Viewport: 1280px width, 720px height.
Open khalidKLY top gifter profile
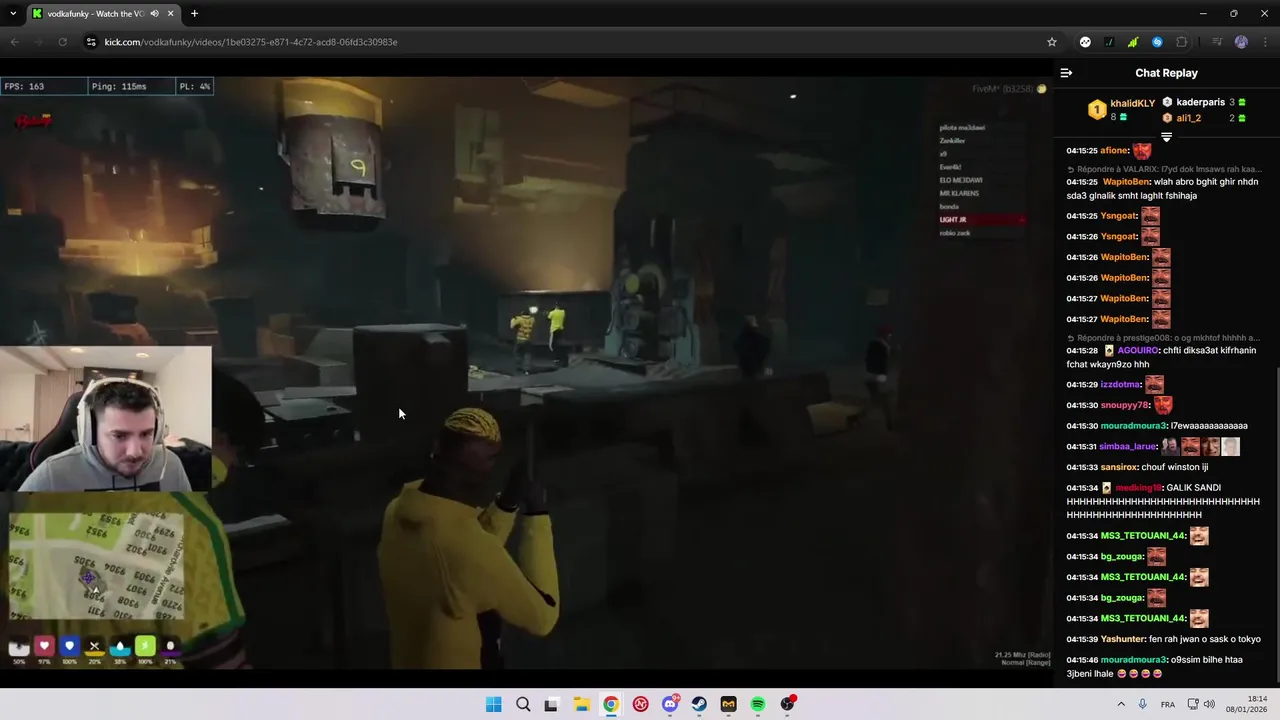1120,109
